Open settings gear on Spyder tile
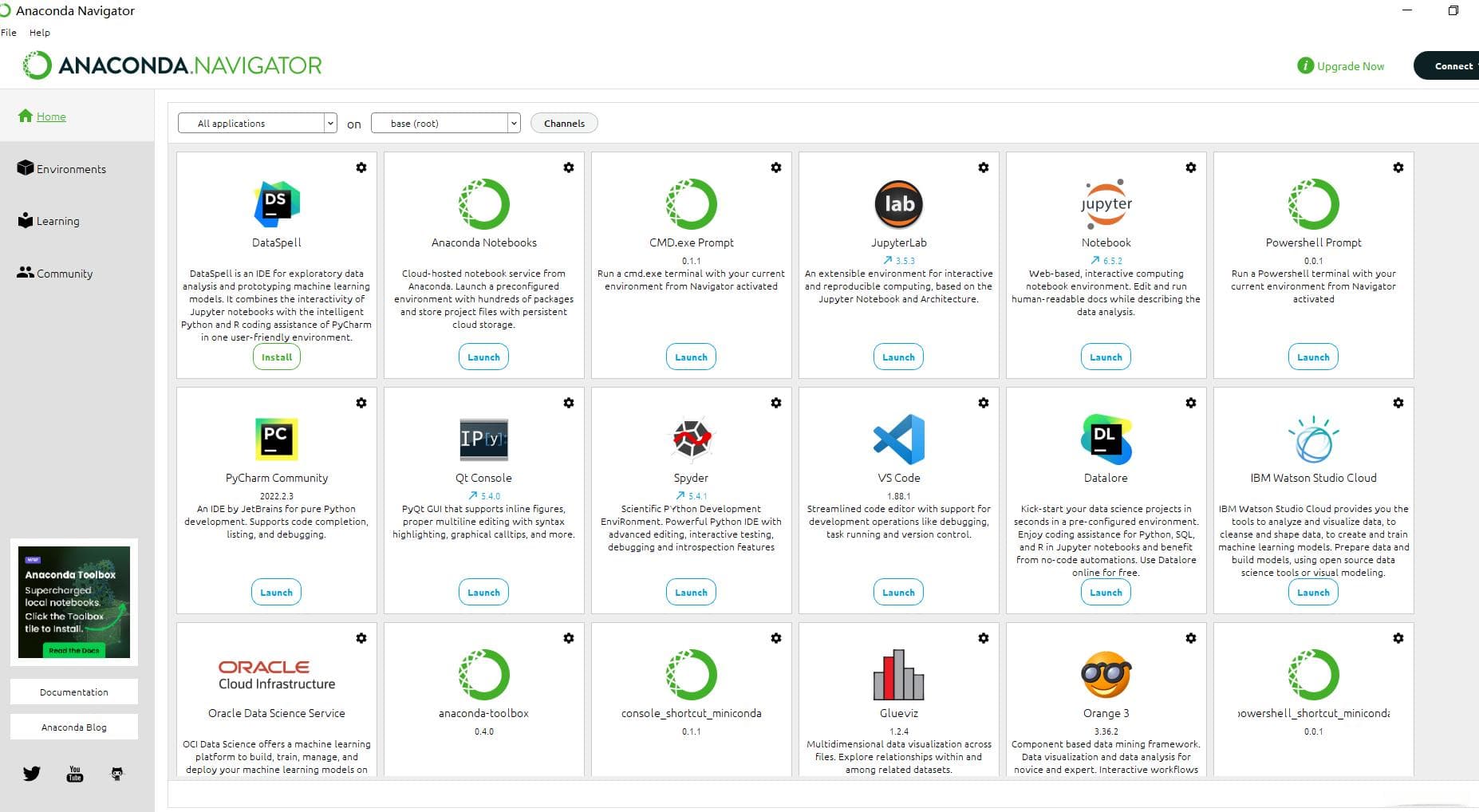This screenshot has width=1479, height=812. click(776, 403)
